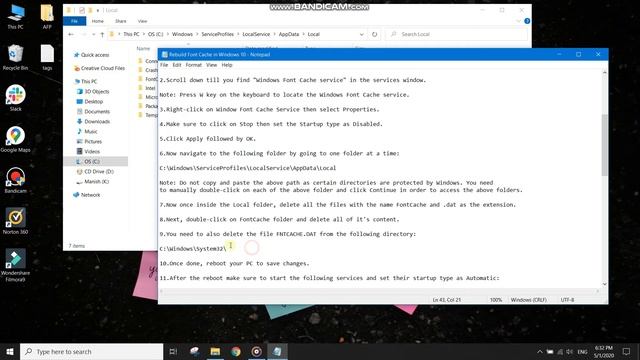Open Google Chrome from the taskbar
The height and width of the screenshot is (360, 640).
click(x=236, y=351)
